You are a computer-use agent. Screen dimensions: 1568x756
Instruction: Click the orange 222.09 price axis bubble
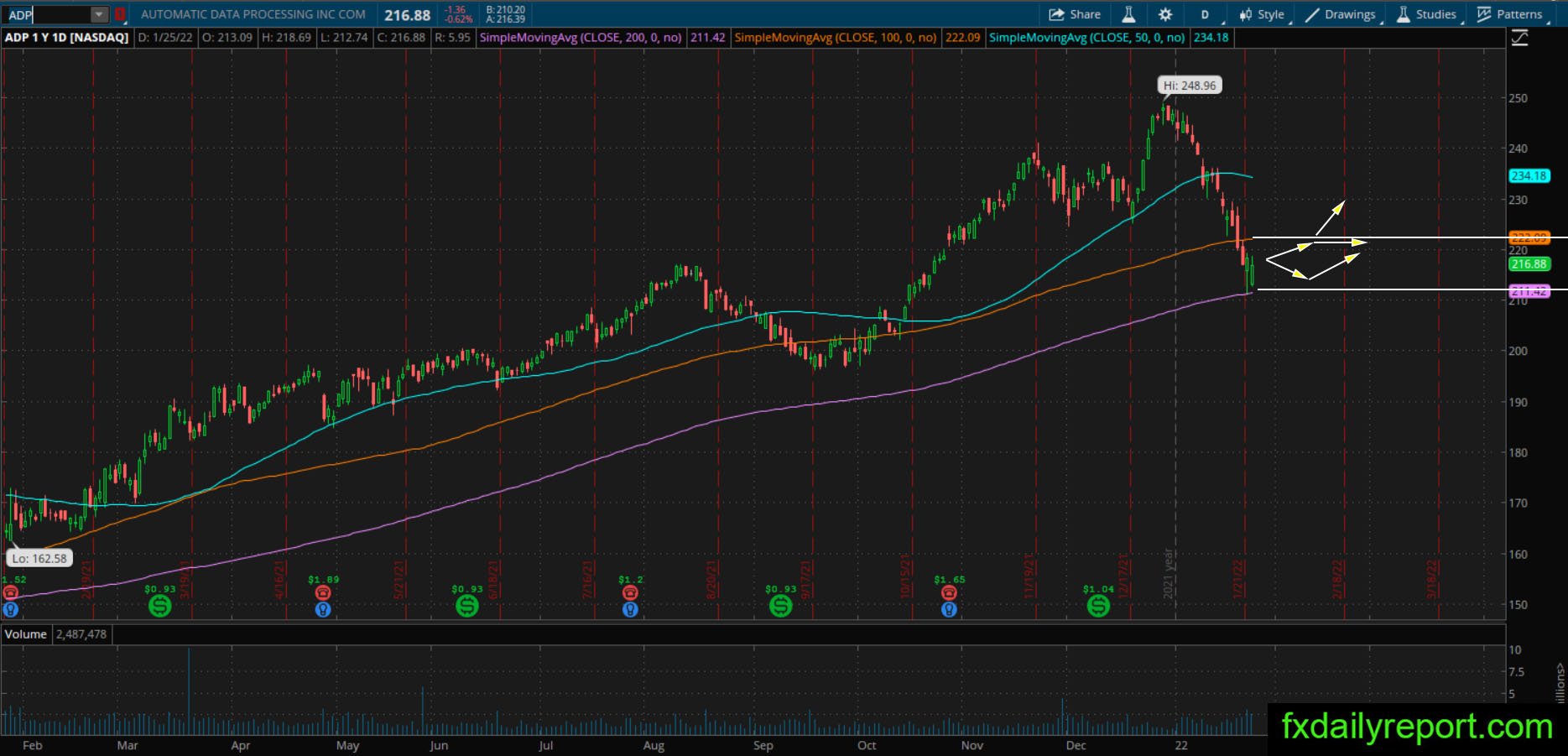point(1529,238)
